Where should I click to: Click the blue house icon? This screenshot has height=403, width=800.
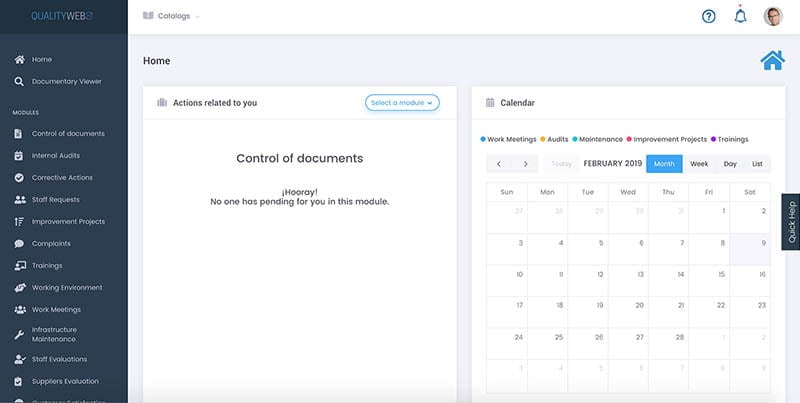[772, 60]
